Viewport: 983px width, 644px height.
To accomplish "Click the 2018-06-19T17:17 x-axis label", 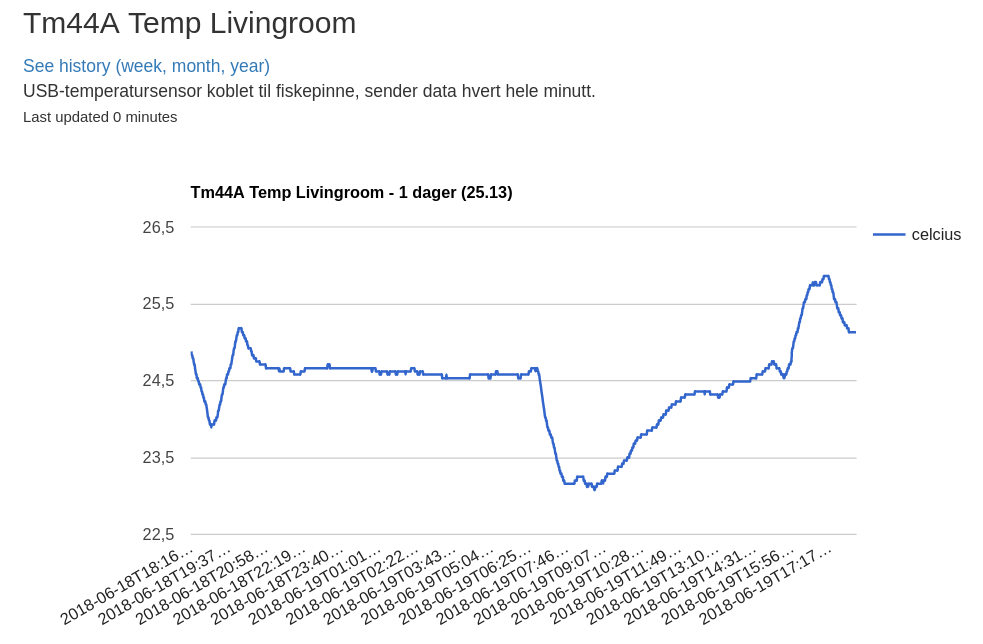I will pos(766,585).
